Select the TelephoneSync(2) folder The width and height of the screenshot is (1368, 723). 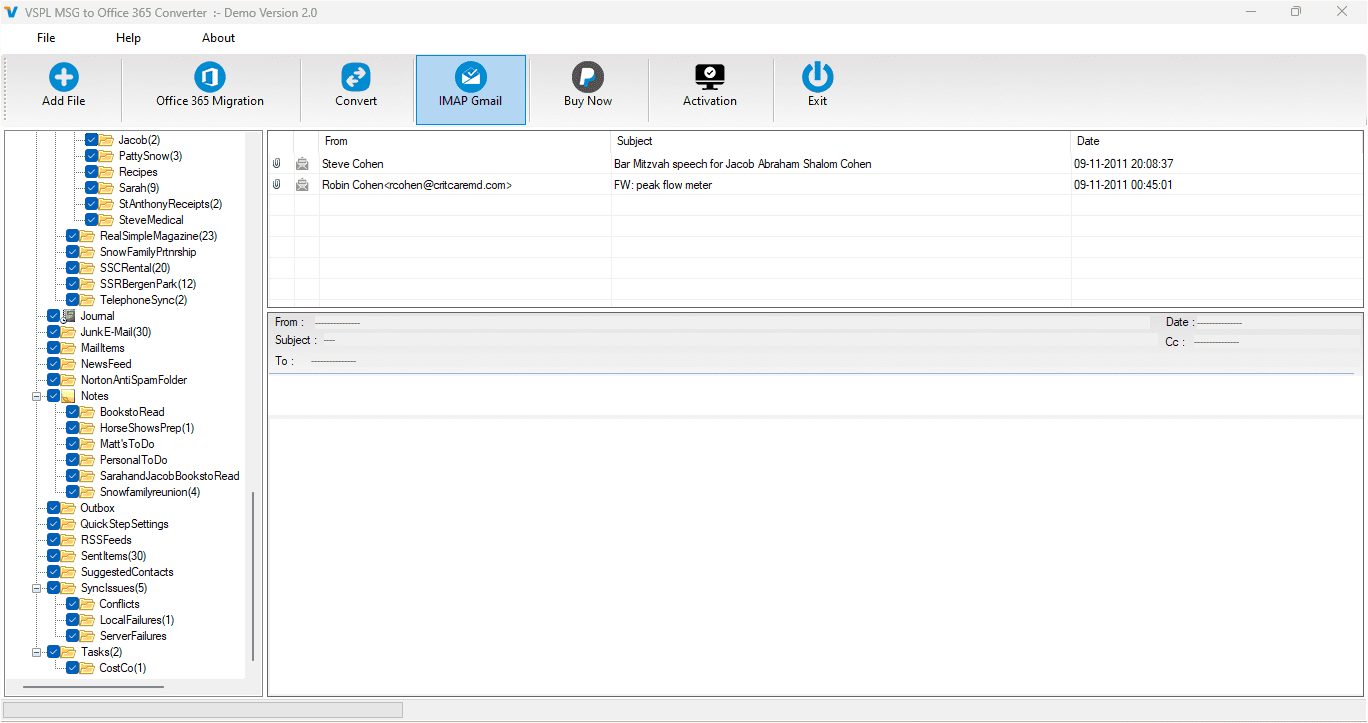pos(143,300)
